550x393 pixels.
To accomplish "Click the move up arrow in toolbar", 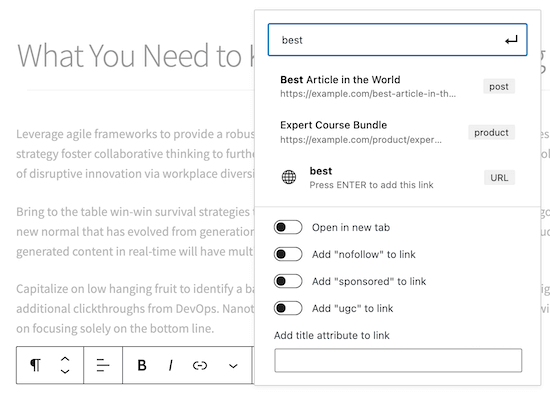I will 65,359.
